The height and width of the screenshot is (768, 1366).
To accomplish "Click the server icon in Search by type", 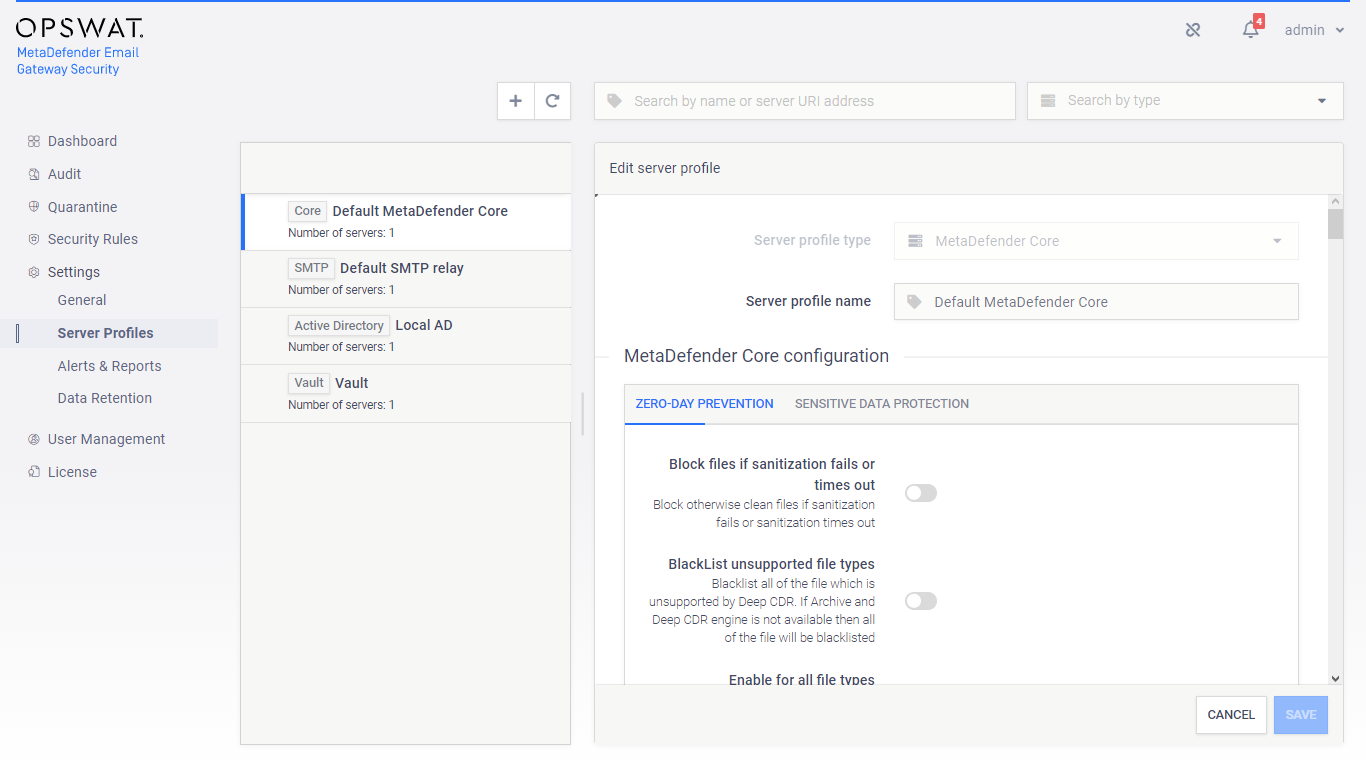I will pyautogui.click(x=1048, y=101).
